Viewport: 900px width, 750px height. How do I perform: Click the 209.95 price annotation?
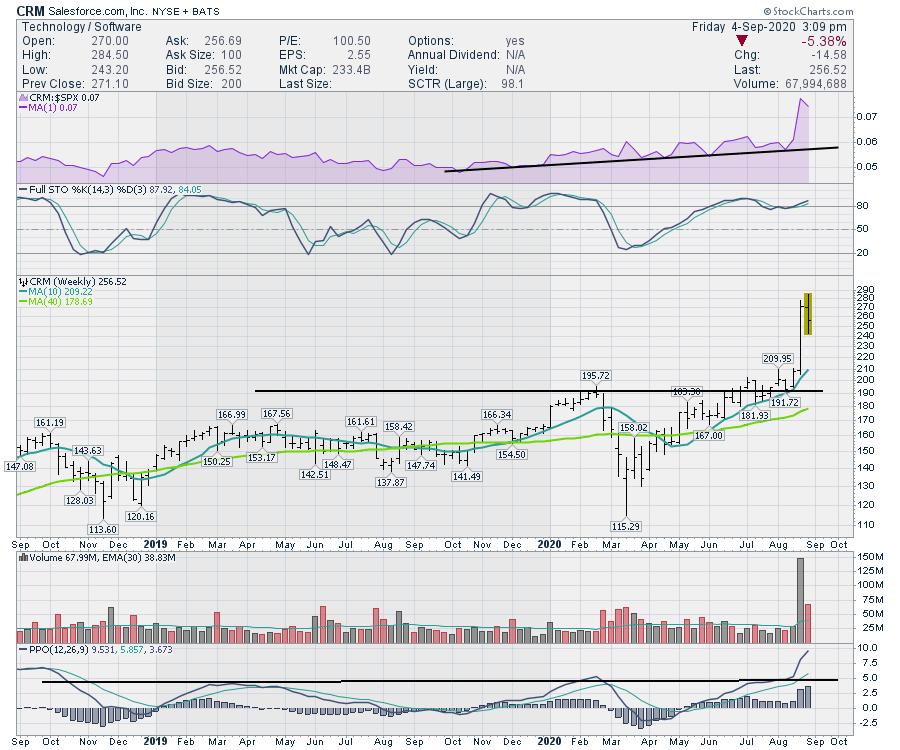[777, 358]
